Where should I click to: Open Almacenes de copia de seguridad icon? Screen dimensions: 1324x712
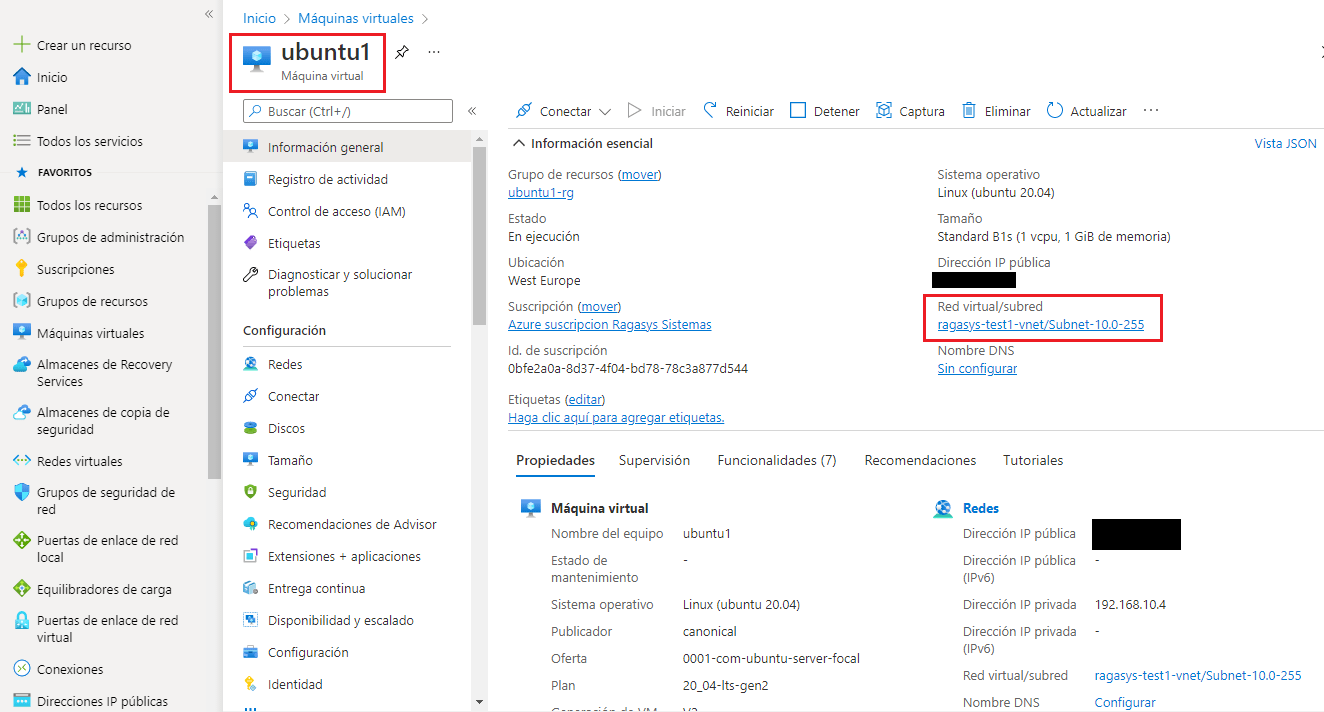pos(21,413)
